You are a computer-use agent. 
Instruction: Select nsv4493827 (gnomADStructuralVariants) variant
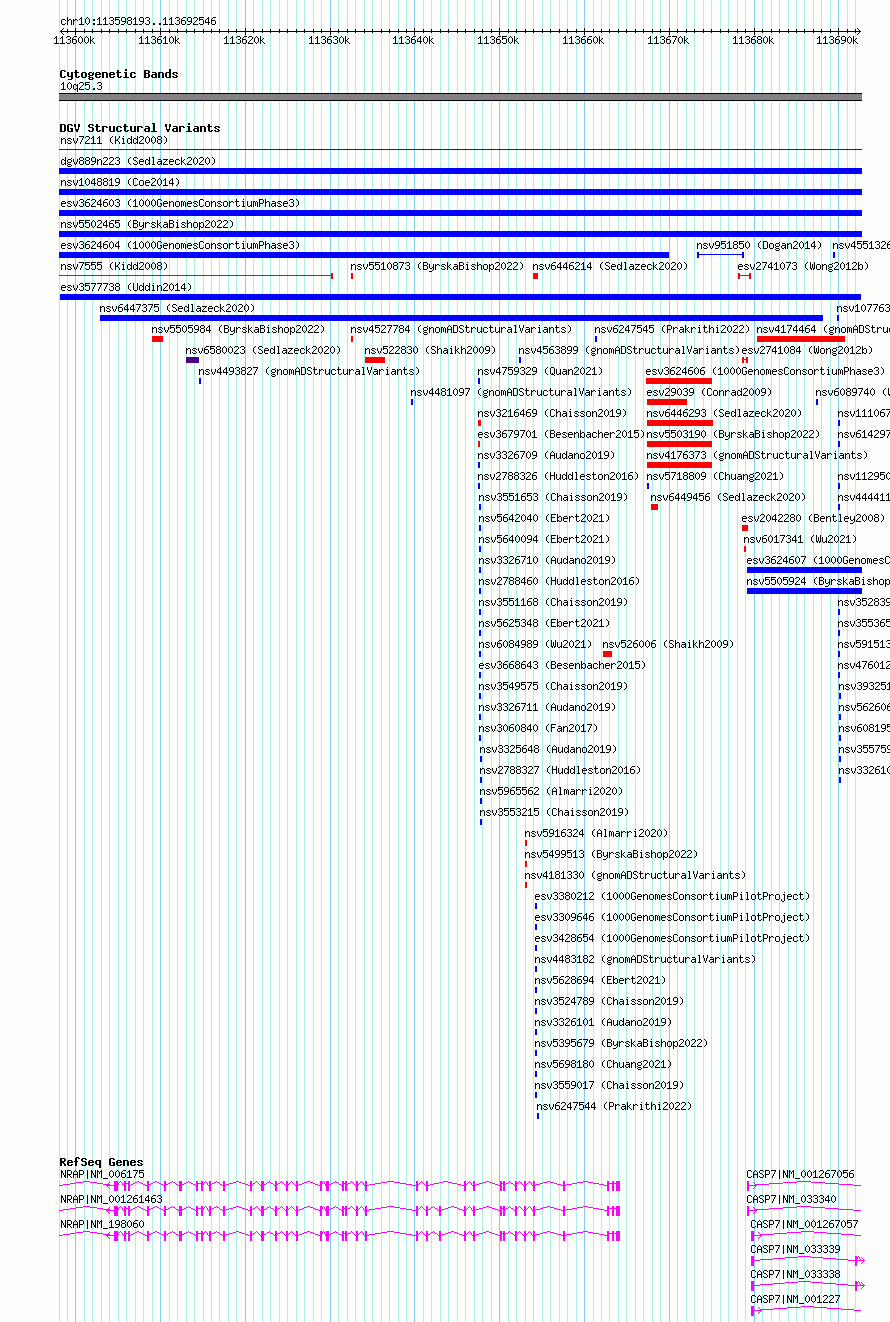pos(309,371)
